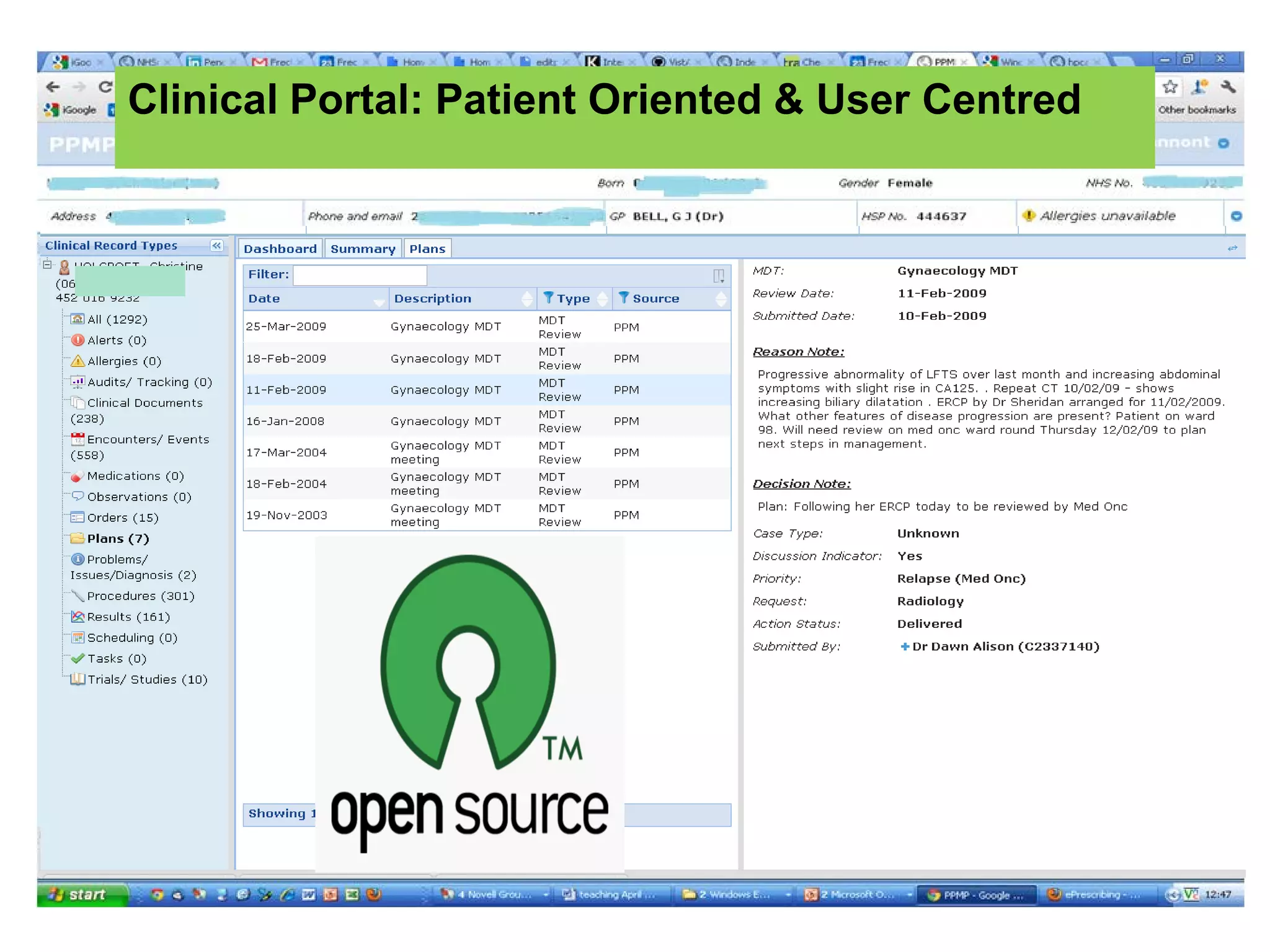Select the 25-Mar-2009 Gynaecology MDT row

[487, 327]
